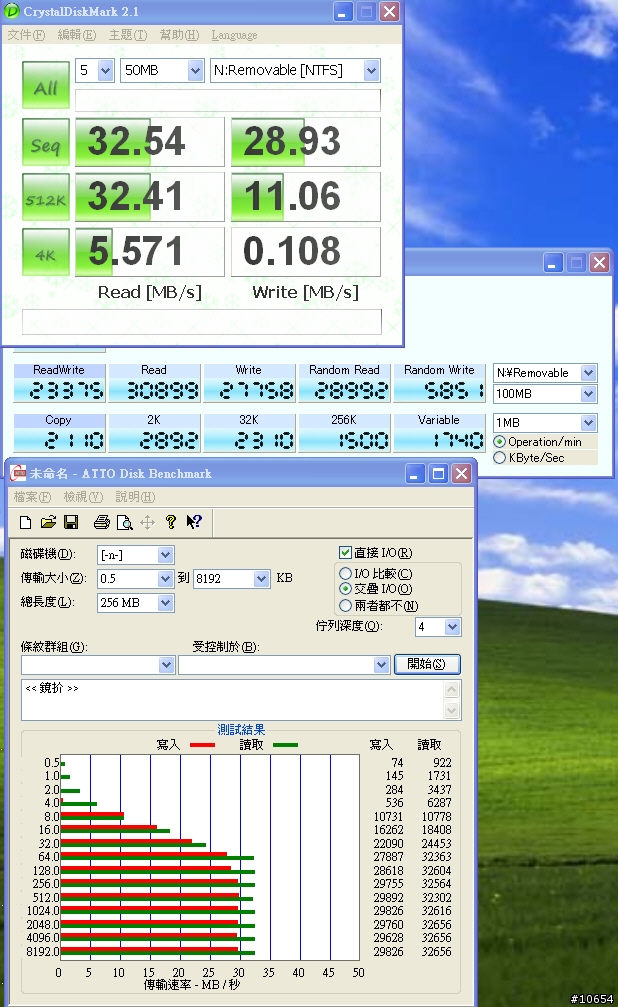Select the 兩者都不 radio button

(x=345, y=606)
